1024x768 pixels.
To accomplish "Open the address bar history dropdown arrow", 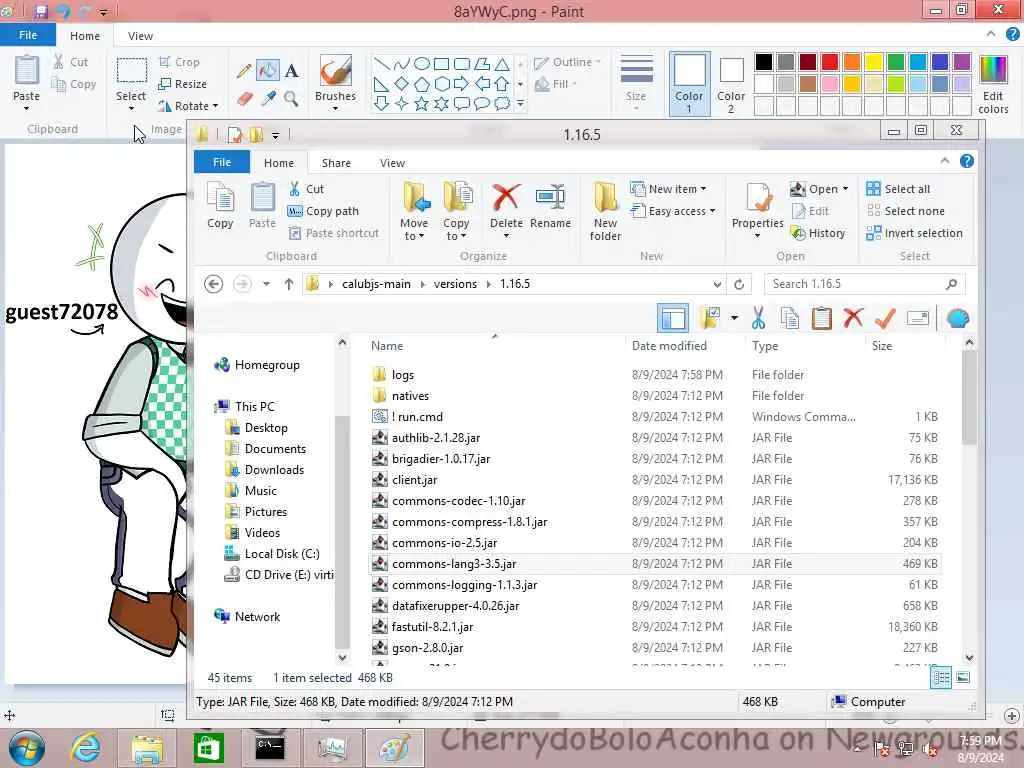I will [717, 285].
